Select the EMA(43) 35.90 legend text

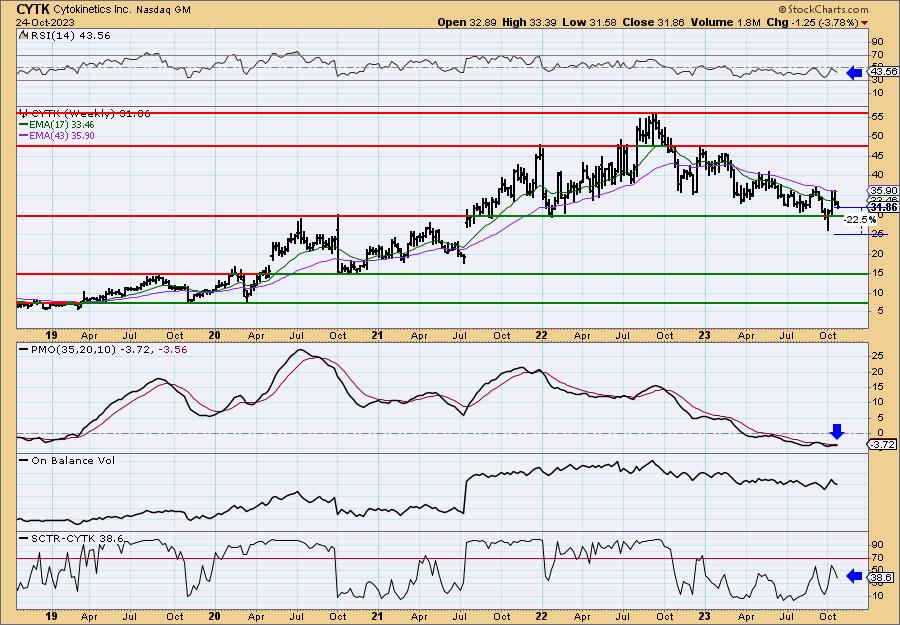tap(62, 136)
